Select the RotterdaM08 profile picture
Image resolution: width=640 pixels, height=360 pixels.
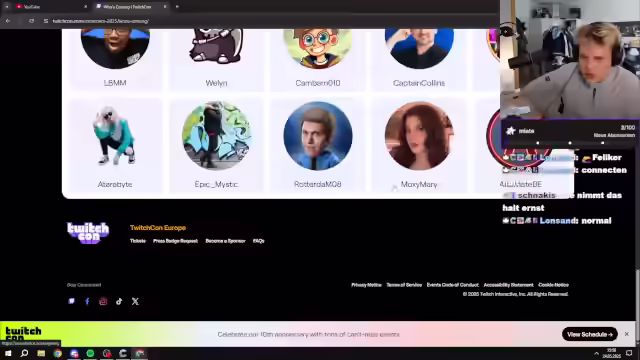(318, 136)
